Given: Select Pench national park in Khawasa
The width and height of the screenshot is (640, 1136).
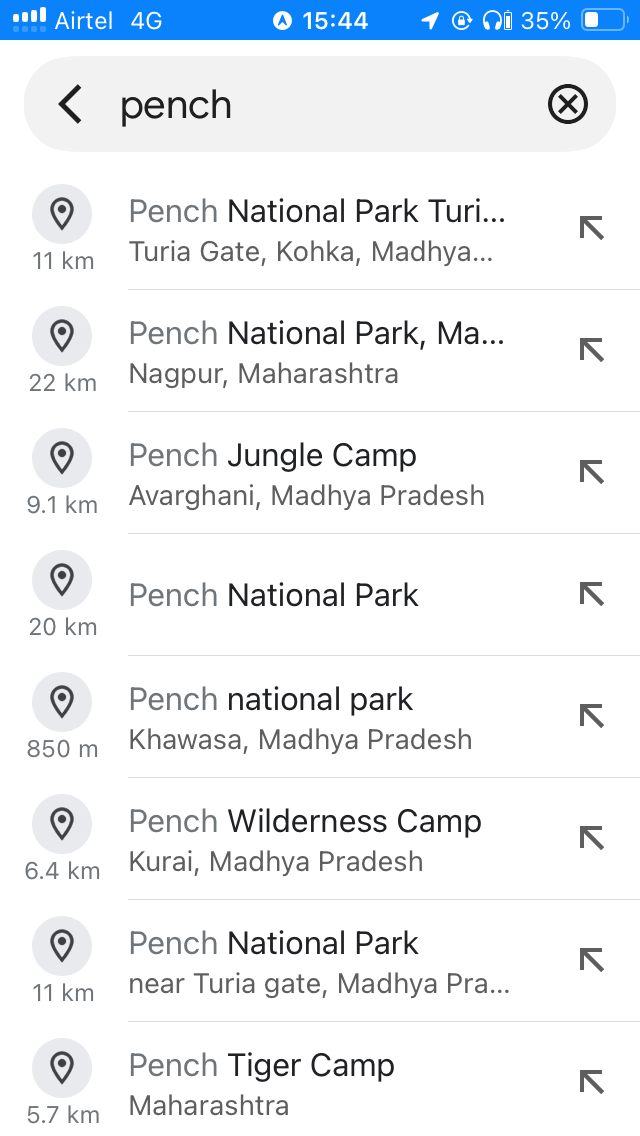Looking at the screenshot, I should [x=320, y=717].
